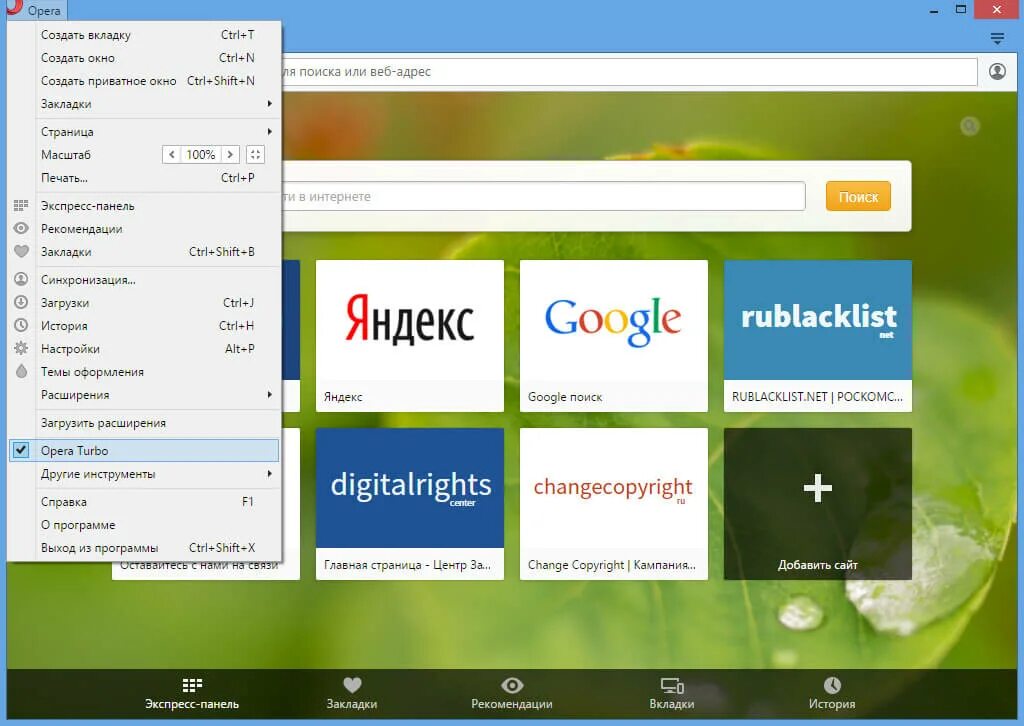Open История in the bottom bar
This screenshot has width=1024, height=726.
pos(832,693)
